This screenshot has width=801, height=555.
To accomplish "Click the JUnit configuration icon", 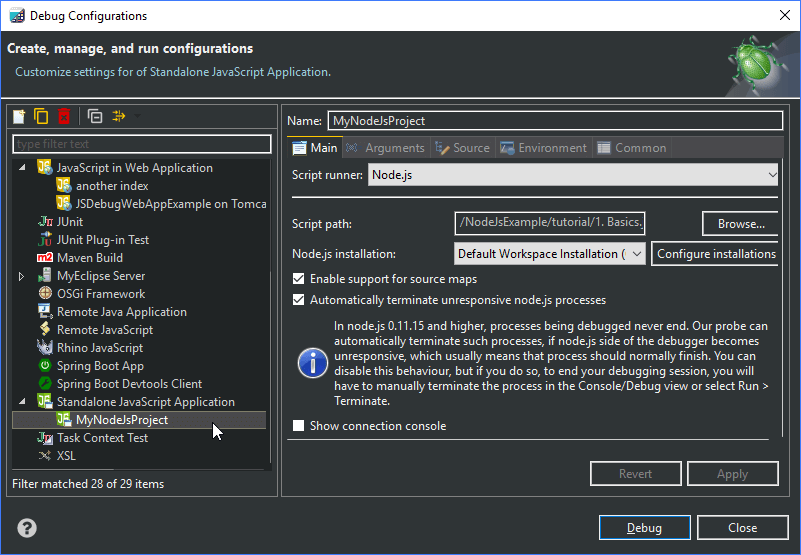I will [x=45, y=221].
